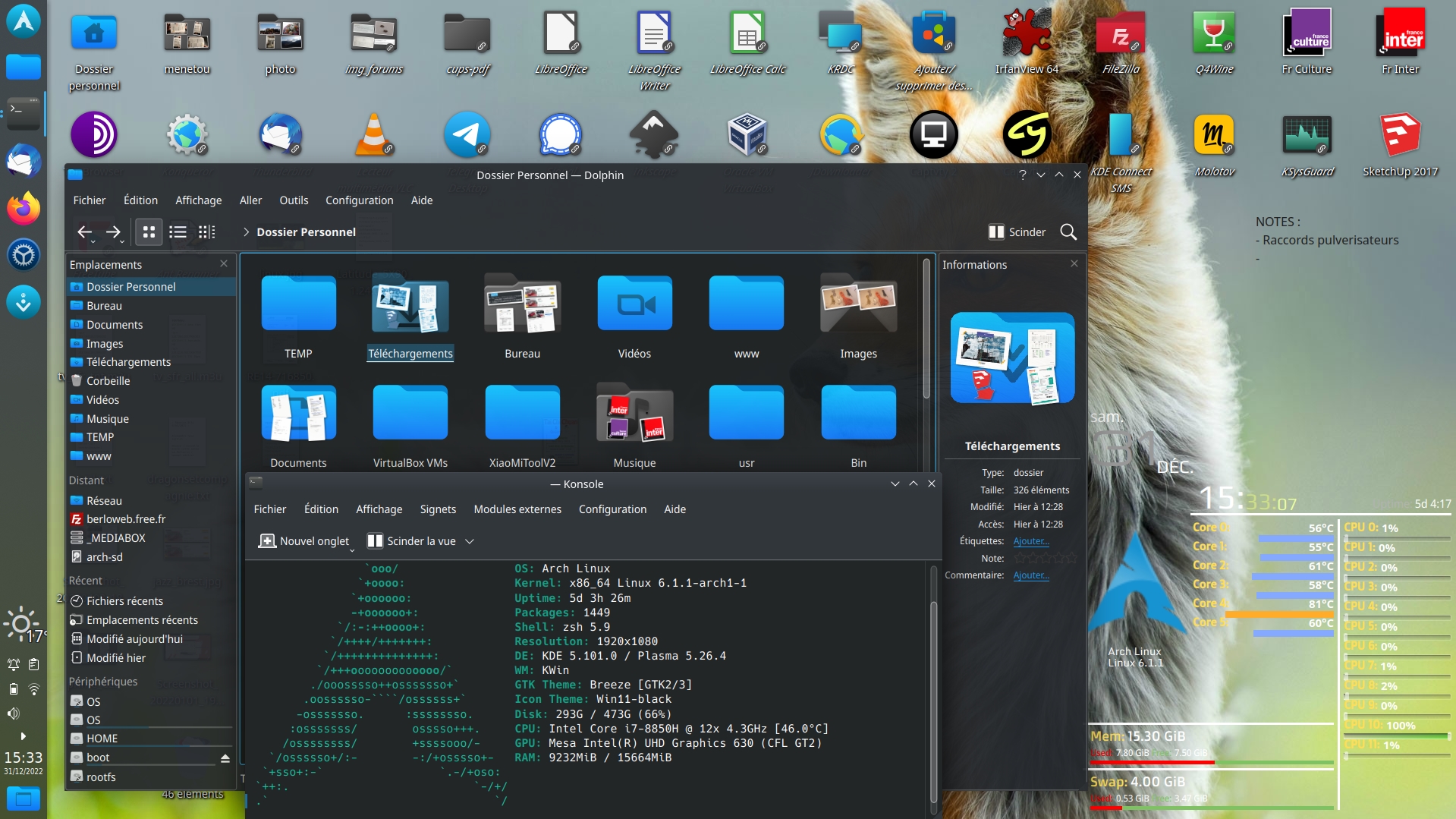This screenshot has width=1456, height=819.
Task: Launch VLC from the desktop cone icon
Action: click(x=374, y=135)
